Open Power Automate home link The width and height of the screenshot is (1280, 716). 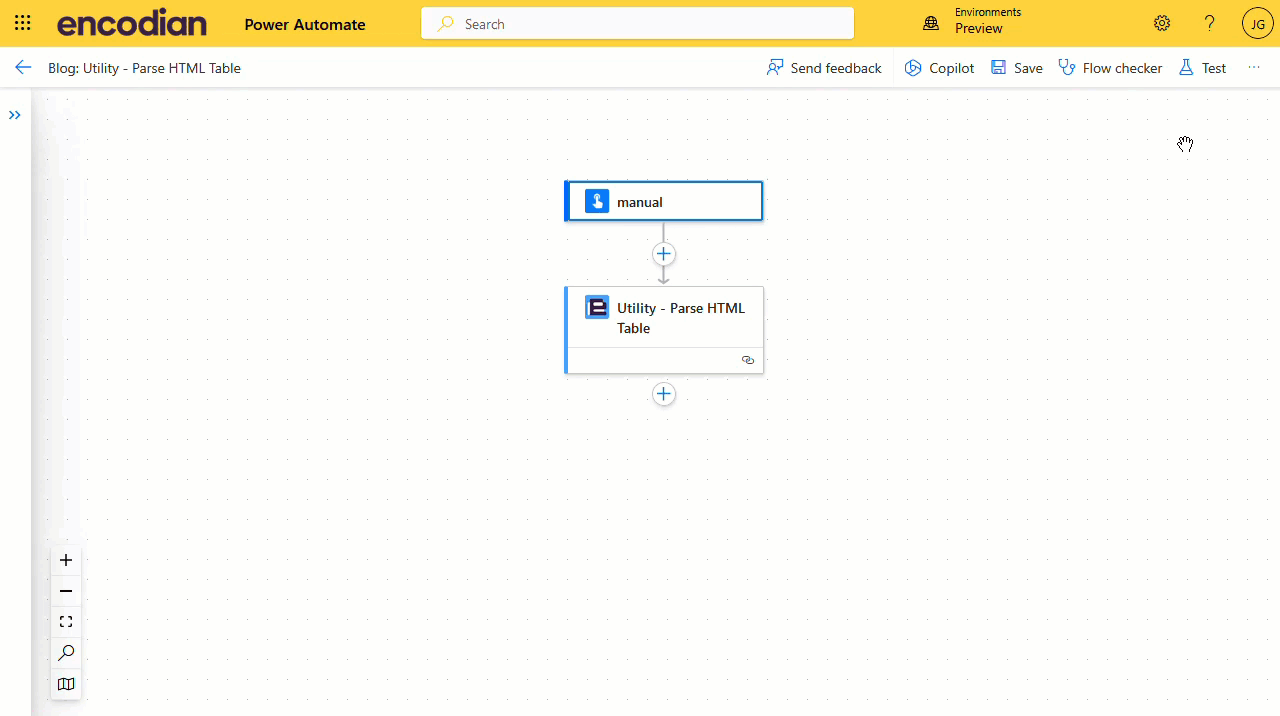click(305, 24)
